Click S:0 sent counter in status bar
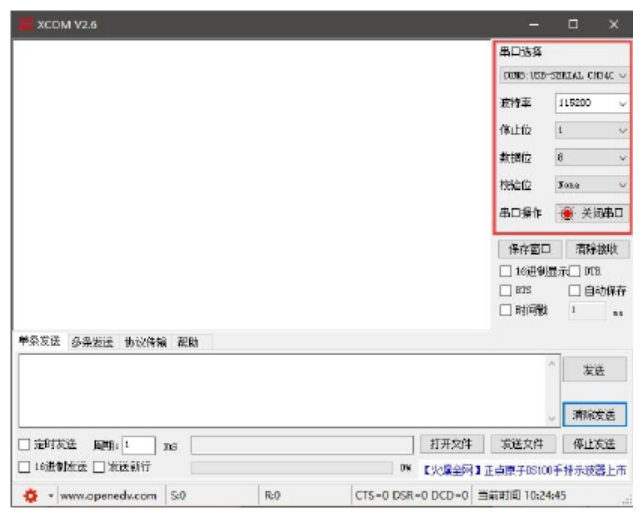 pyautogui.click(x=178, y=496)
